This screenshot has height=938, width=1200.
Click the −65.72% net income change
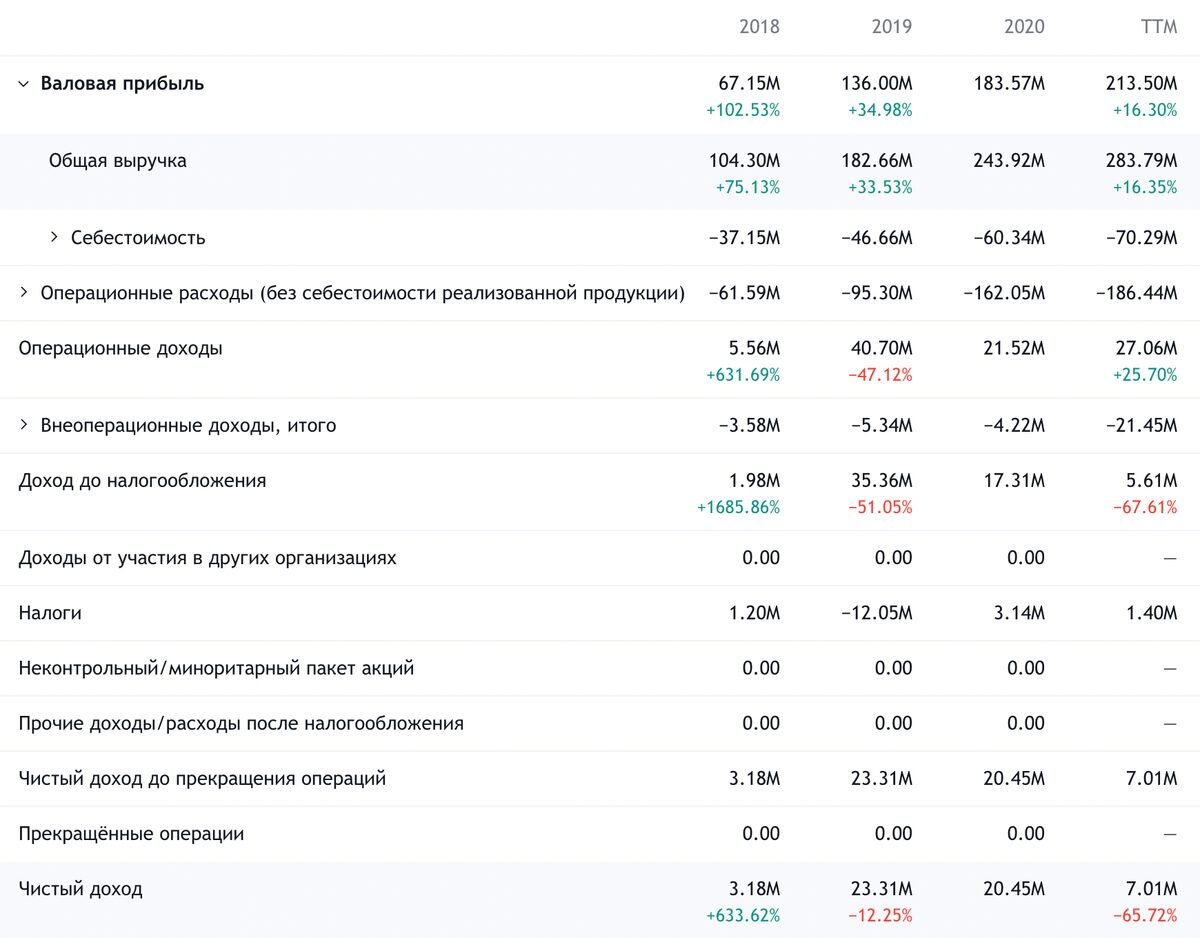(1145, 915)
